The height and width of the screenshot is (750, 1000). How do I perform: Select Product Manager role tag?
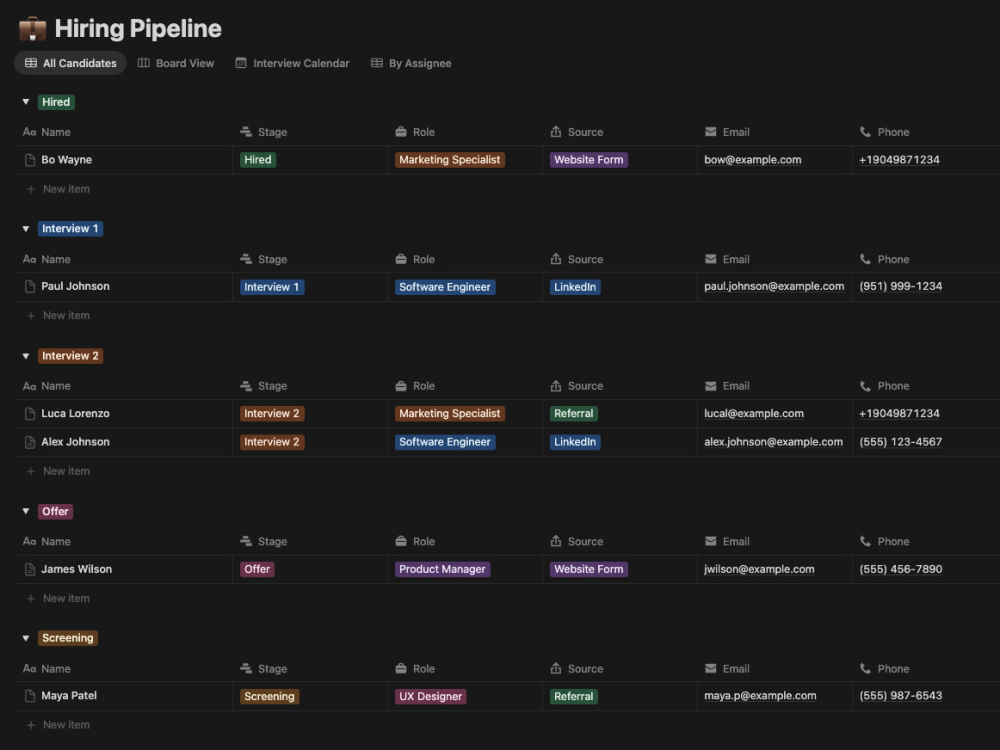tap(442, 570)
